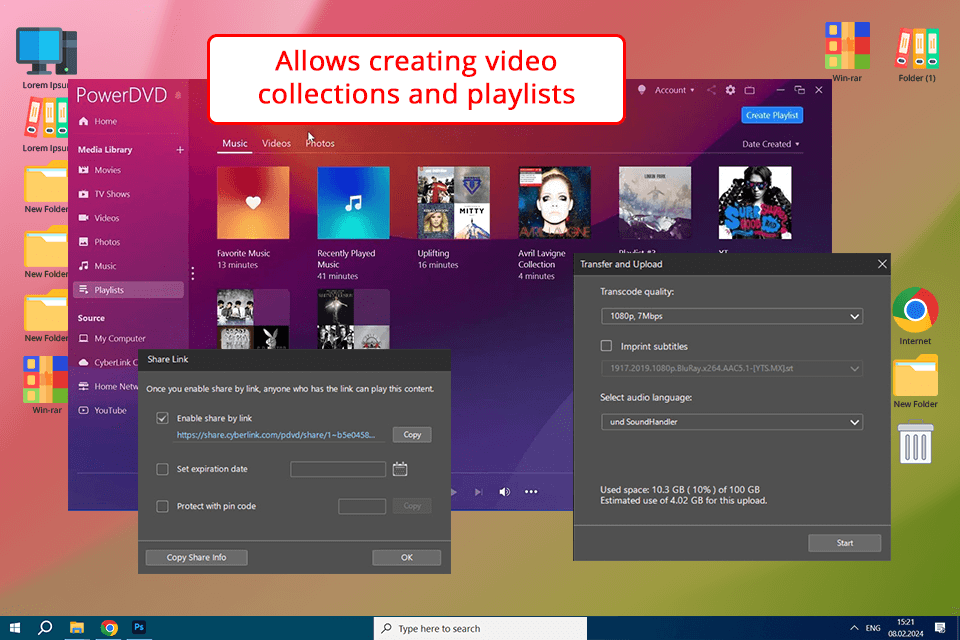This screenshot has width=960, height=640.
Task: Open the calendar picker for expiration date
Action: pos(400,469)
